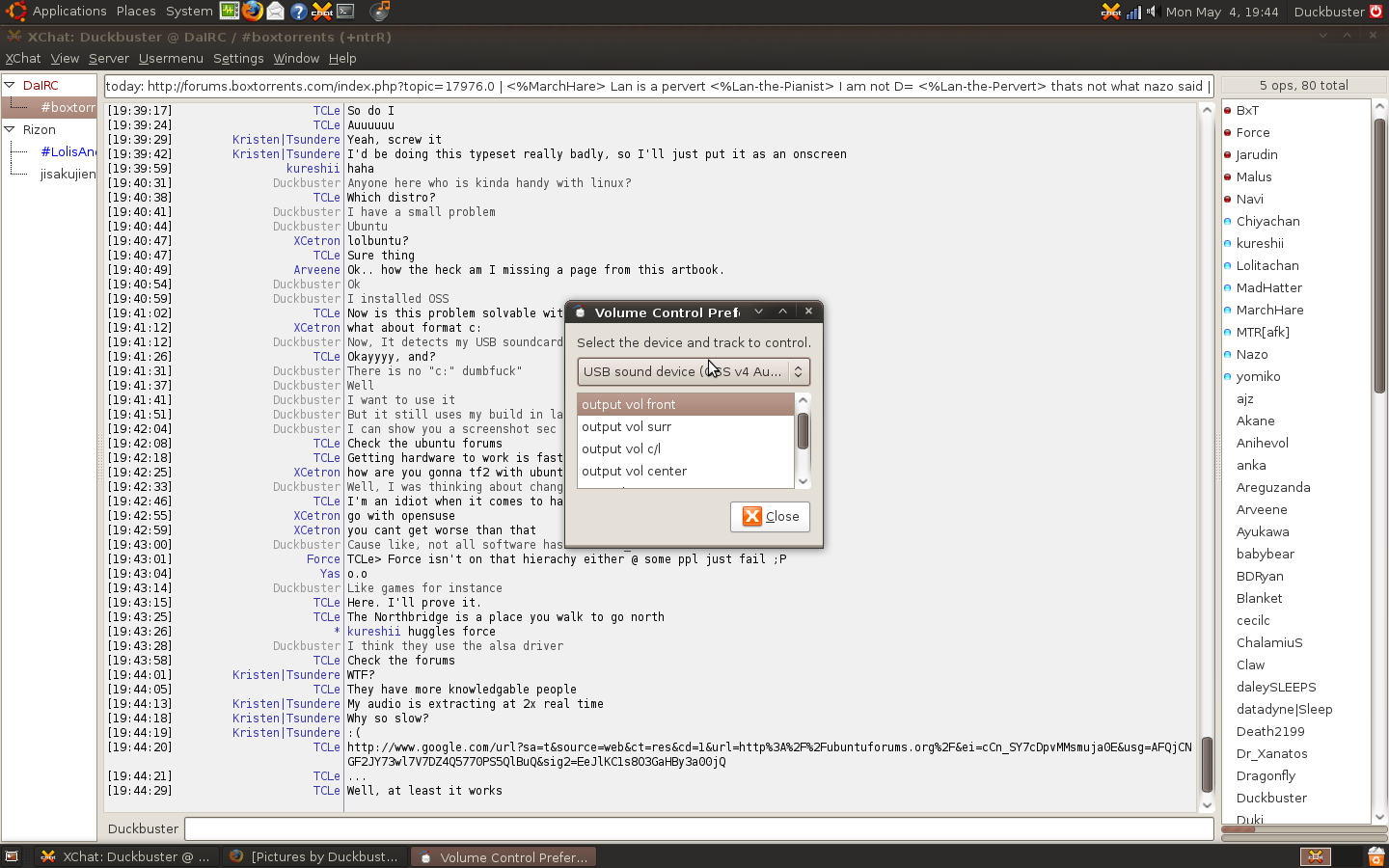Open the music player launcher icon

381,11
